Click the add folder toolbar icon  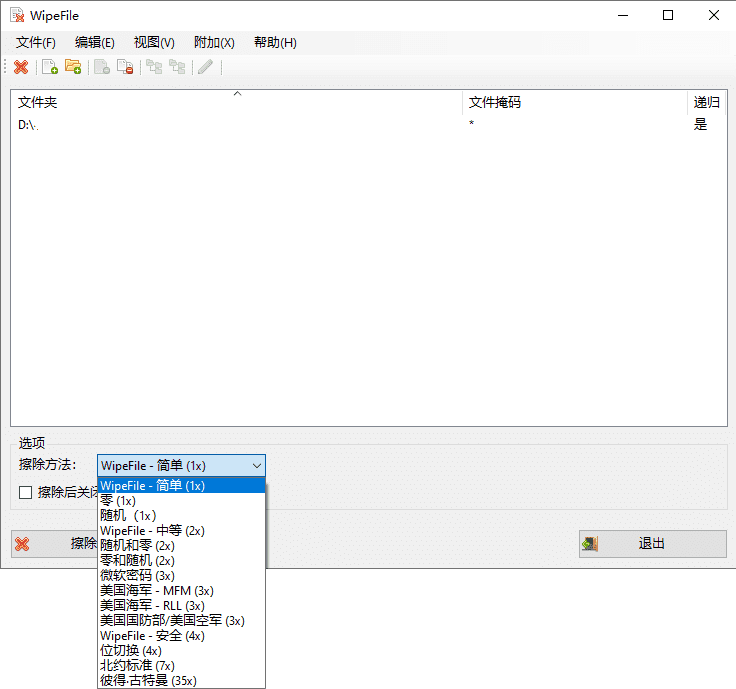pyautogui.click(x=73, y=67)
